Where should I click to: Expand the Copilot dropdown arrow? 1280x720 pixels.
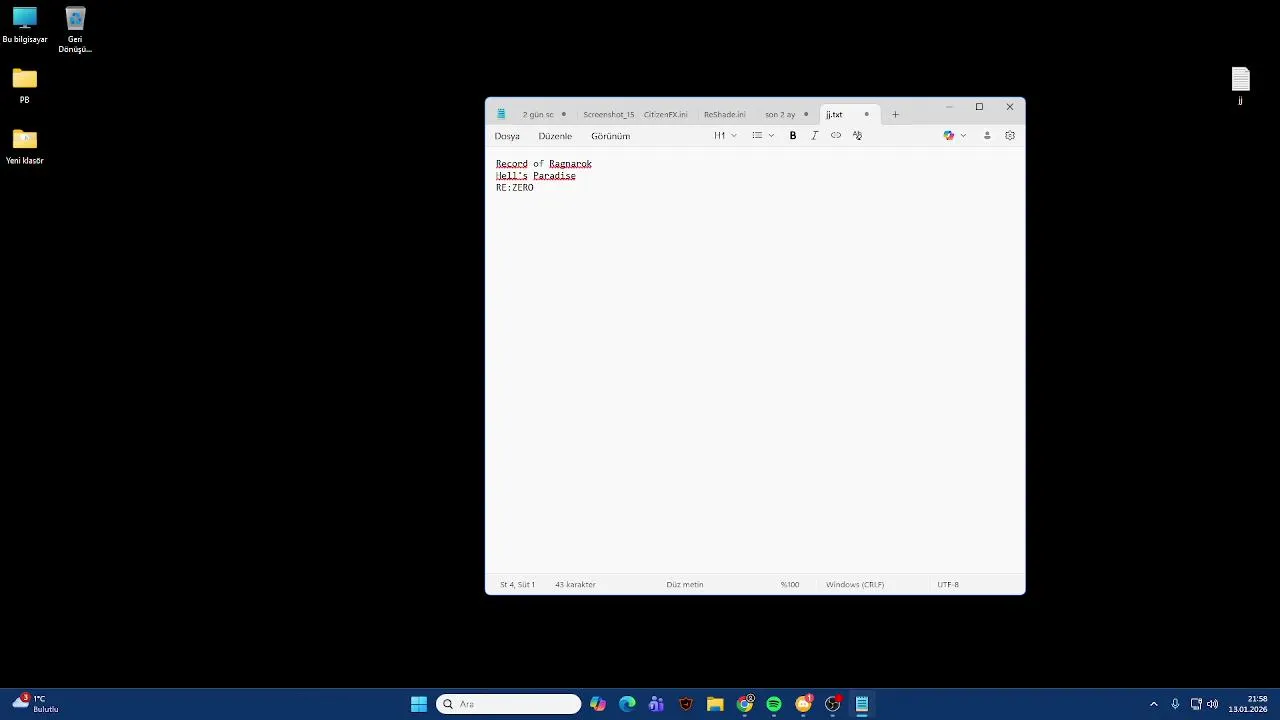coord(963,136)
